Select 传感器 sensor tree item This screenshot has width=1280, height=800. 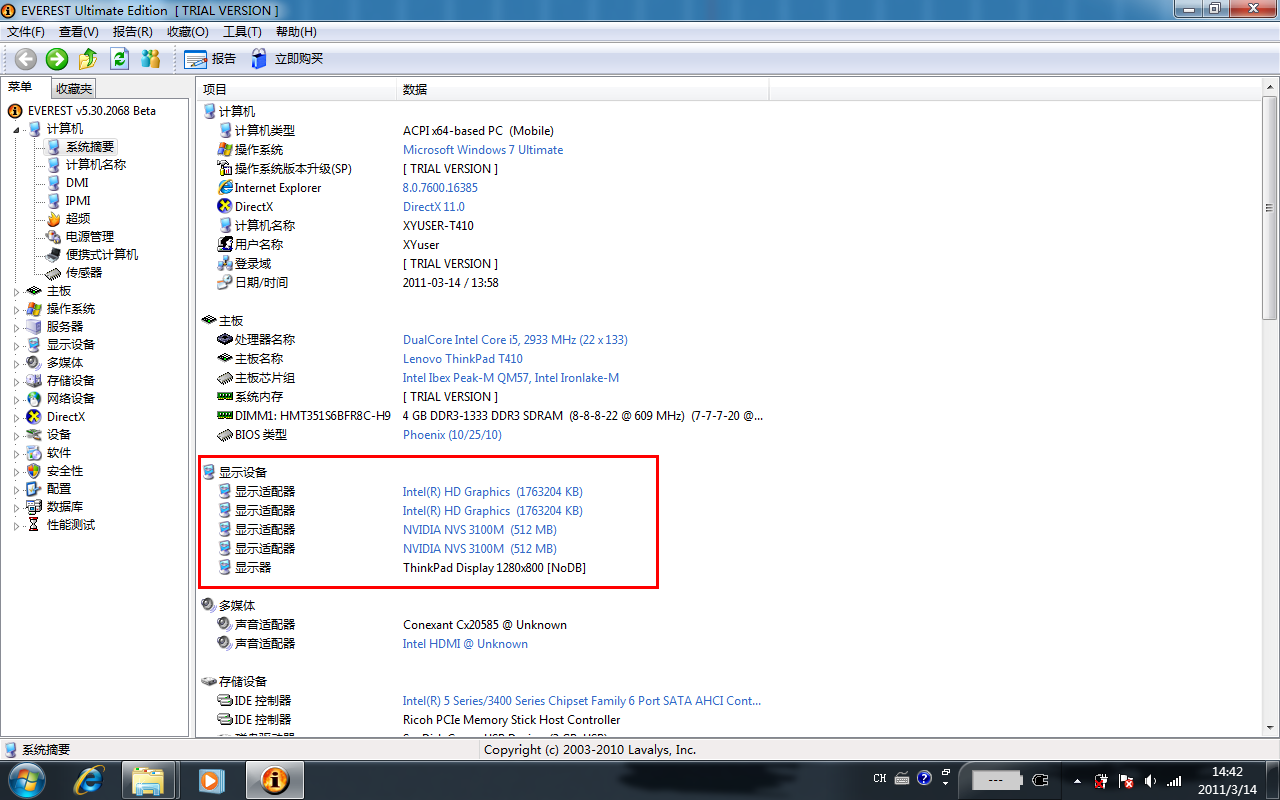click(x=84, y=273)
